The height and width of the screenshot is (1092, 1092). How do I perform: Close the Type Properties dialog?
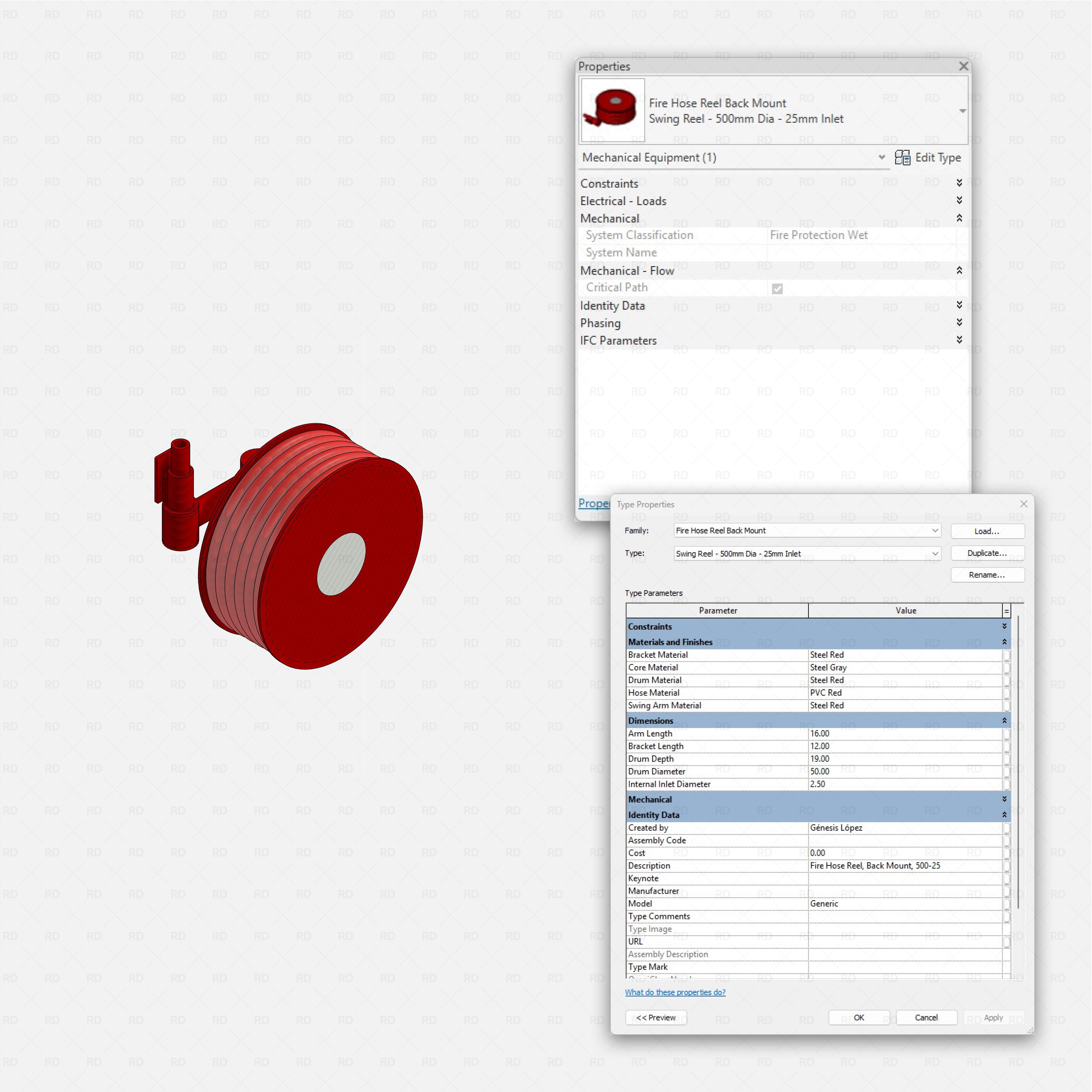[x=1024, y=504]
